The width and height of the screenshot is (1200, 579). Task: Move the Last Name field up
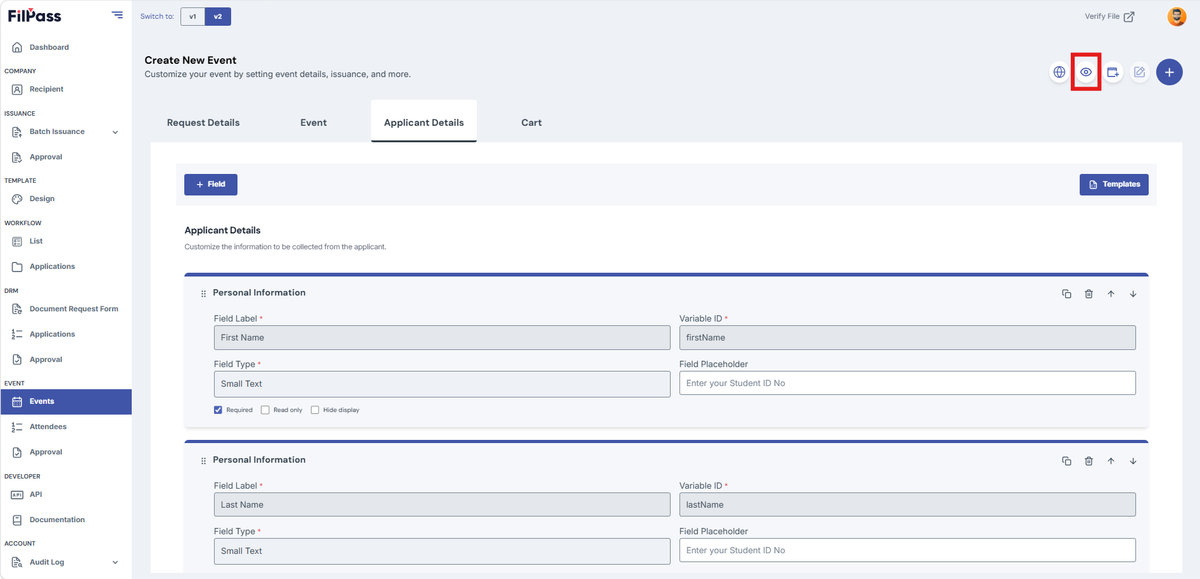[1111, 461]
